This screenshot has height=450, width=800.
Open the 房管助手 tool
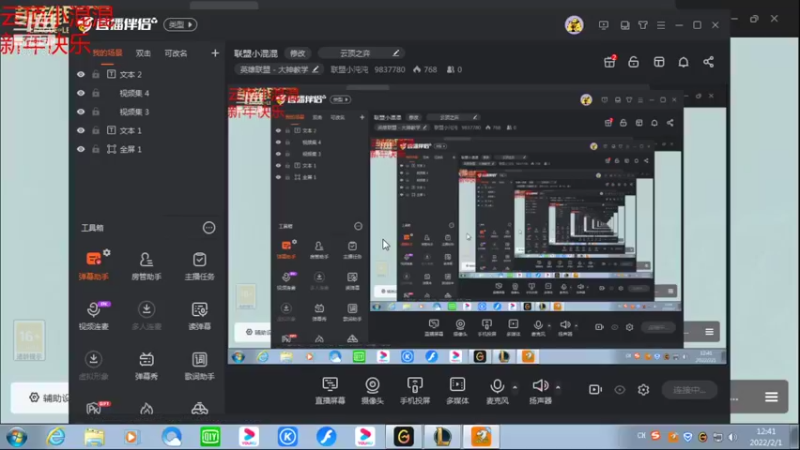146,265
